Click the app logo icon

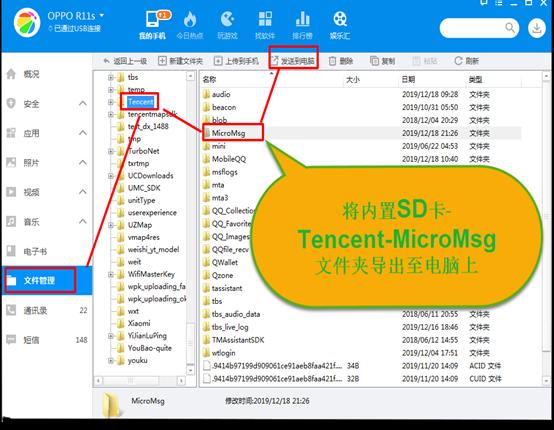click(27, 24)
